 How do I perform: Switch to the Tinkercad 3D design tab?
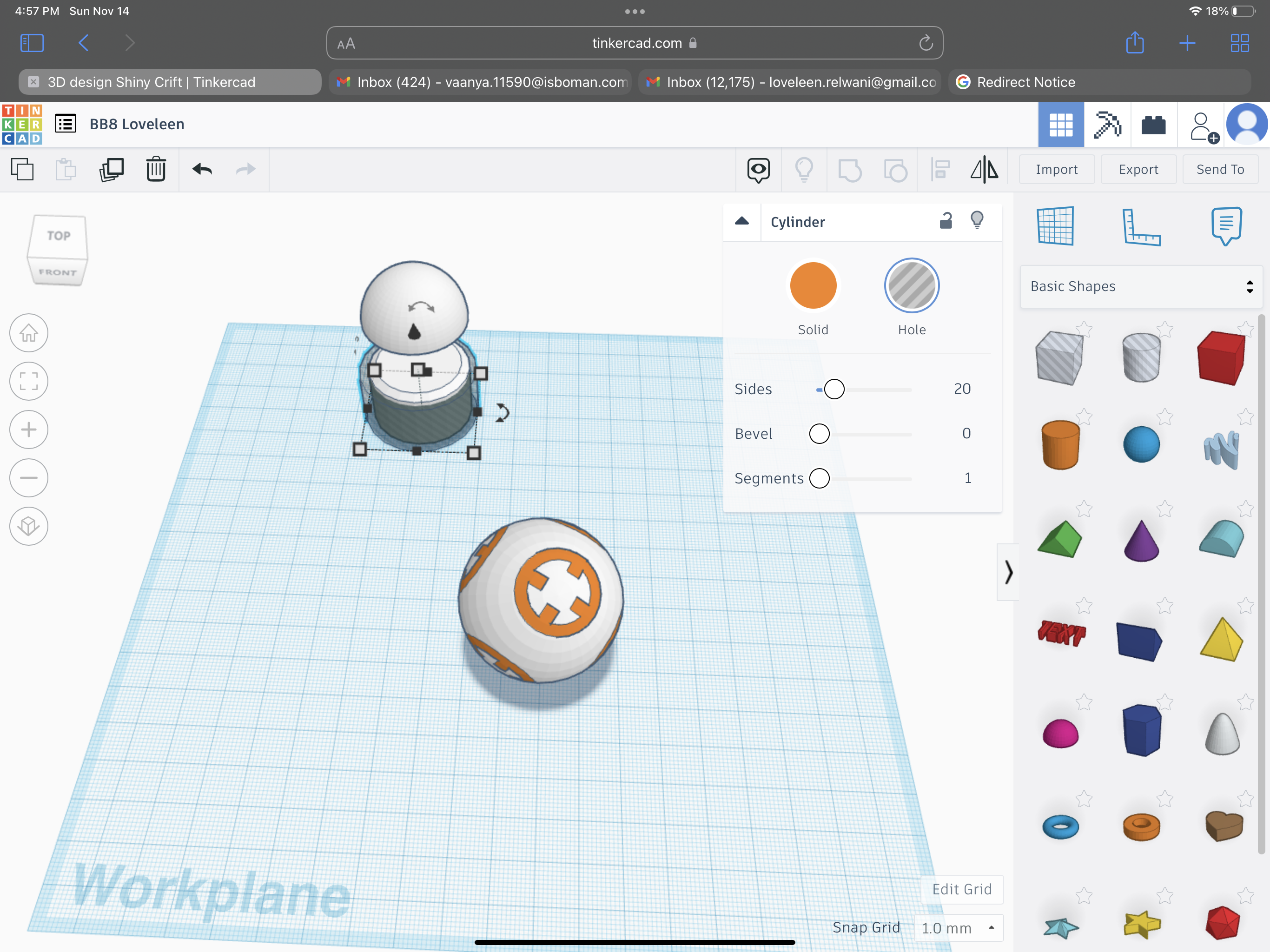tap(170, 82)
